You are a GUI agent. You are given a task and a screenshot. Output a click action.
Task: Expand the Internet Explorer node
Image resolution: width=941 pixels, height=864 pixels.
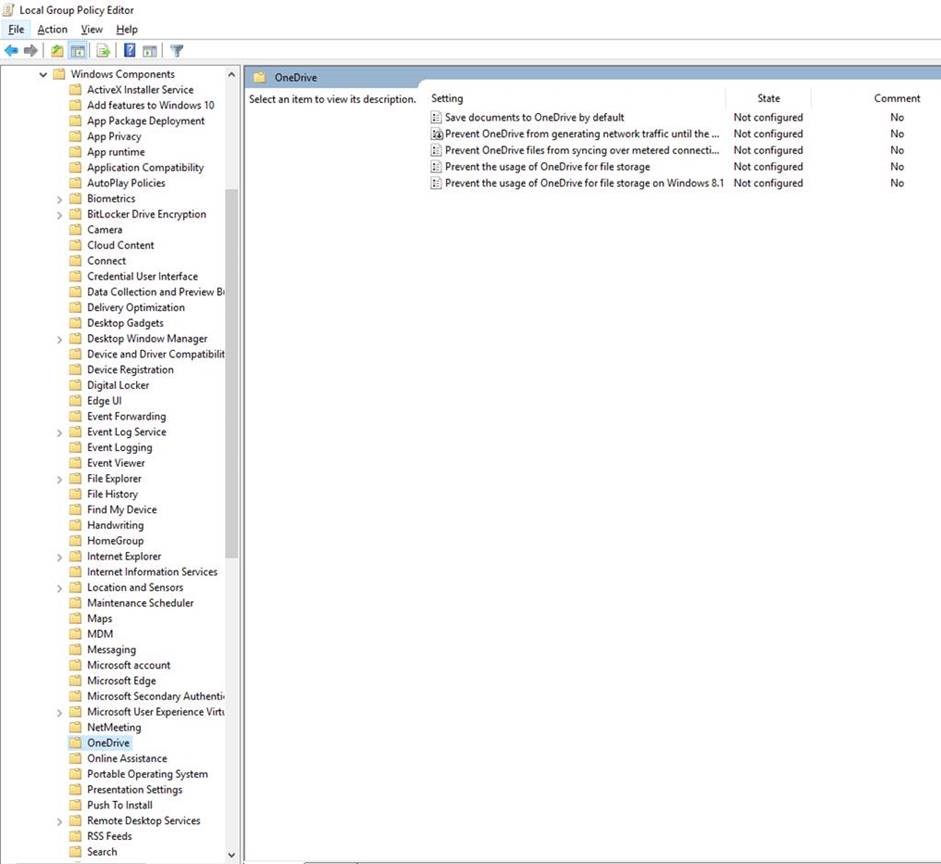pos(59,557)
